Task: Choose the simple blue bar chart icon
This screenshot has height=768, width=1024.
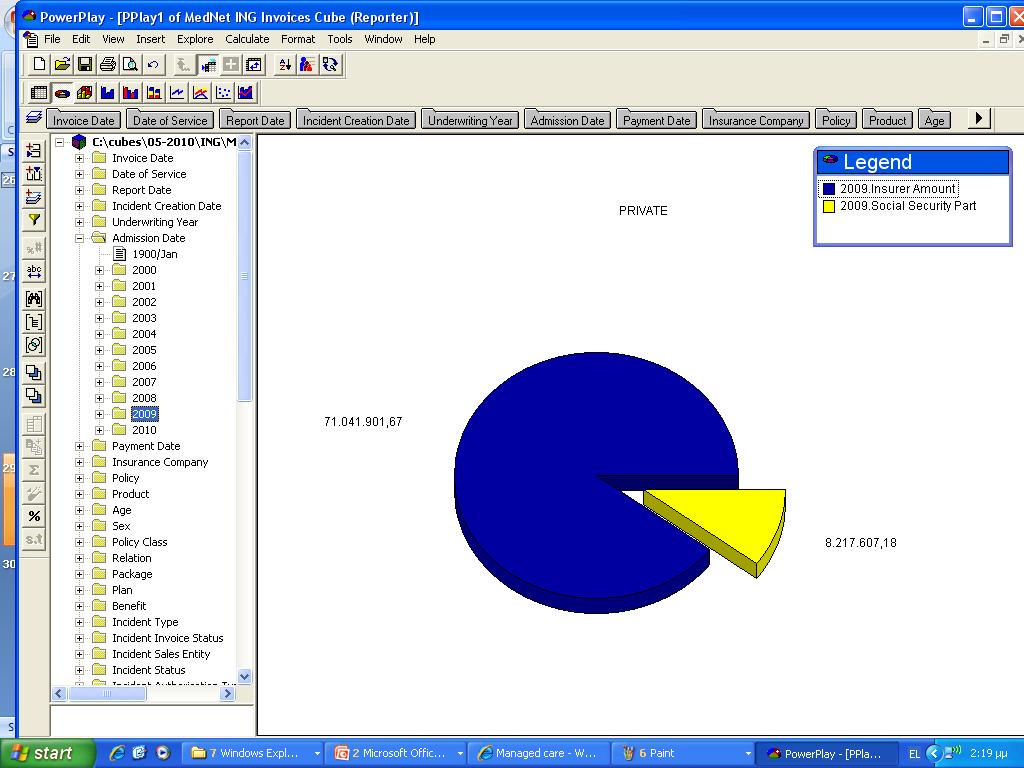Action: point(108,93)
